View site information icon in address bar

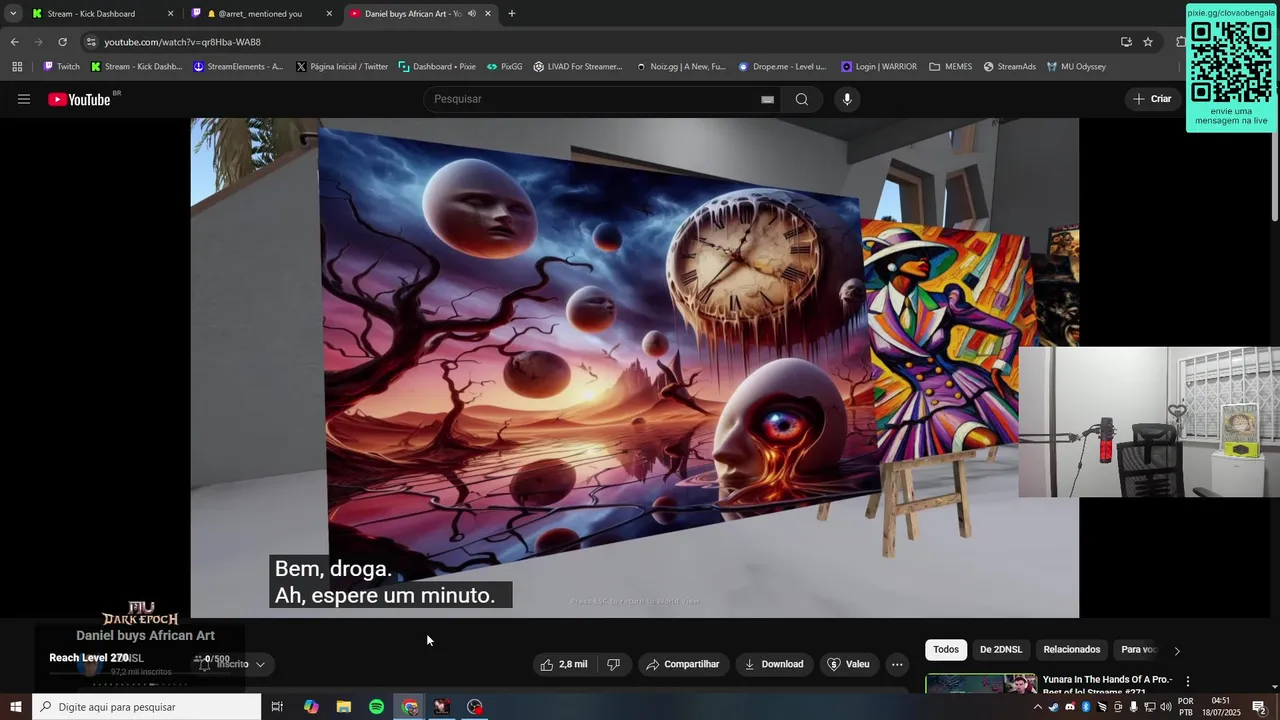coord(91,42)
